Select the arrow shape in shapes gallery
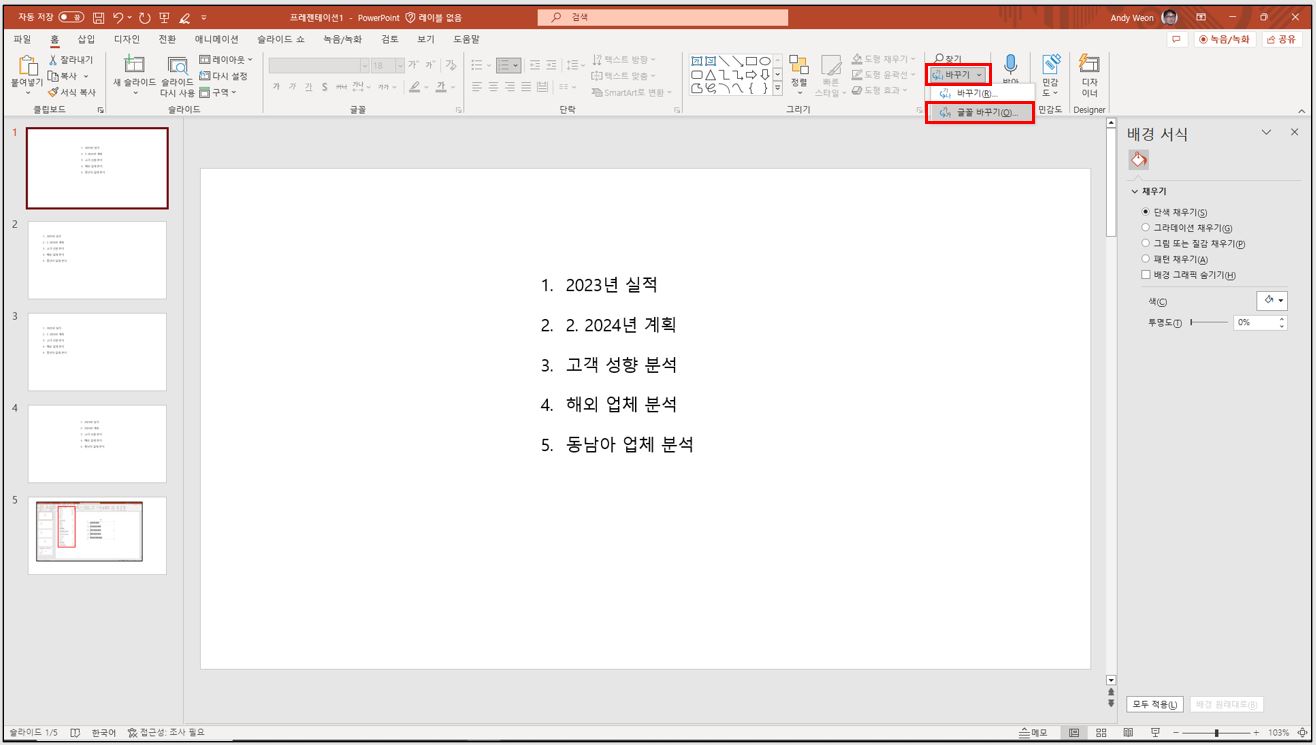Viewport: 1316px width, 745px height. pos(752,75)
